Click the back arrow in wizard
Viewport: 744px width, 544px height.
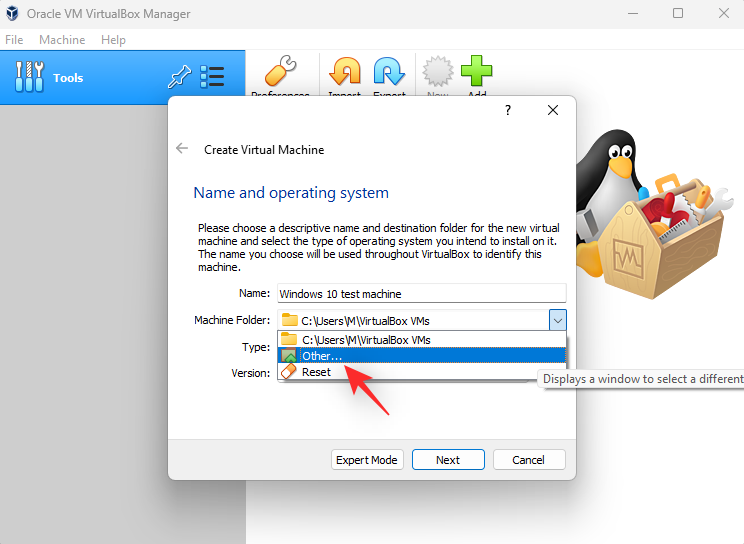pyautogui.click(x=182, y=149)
